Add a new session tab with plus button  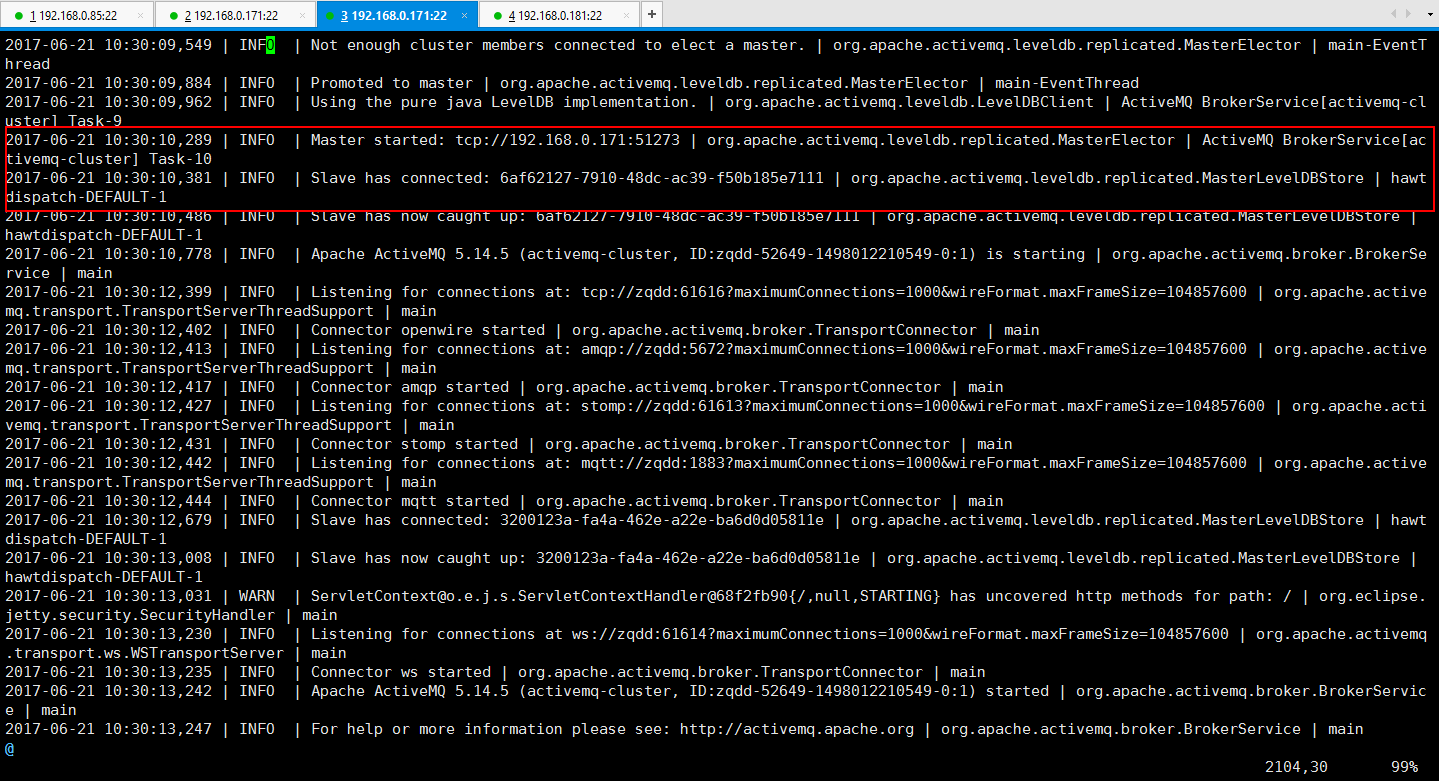click(x=651, y=14)
